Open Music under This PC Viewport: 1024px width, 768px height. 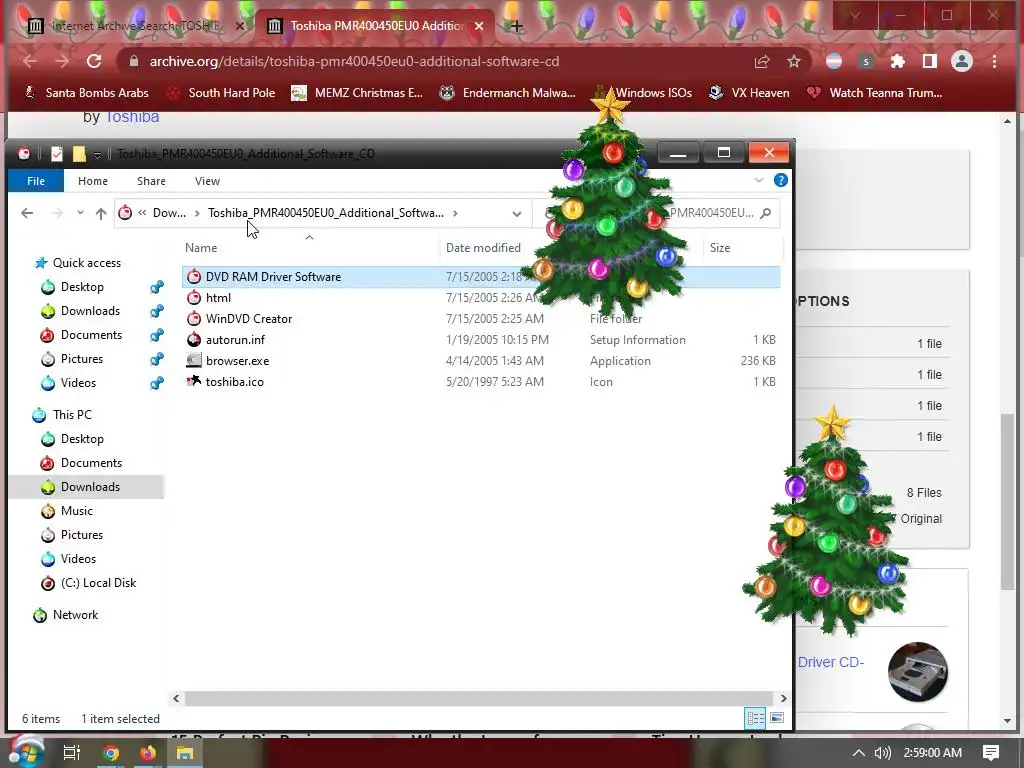(x=76, y=511)
